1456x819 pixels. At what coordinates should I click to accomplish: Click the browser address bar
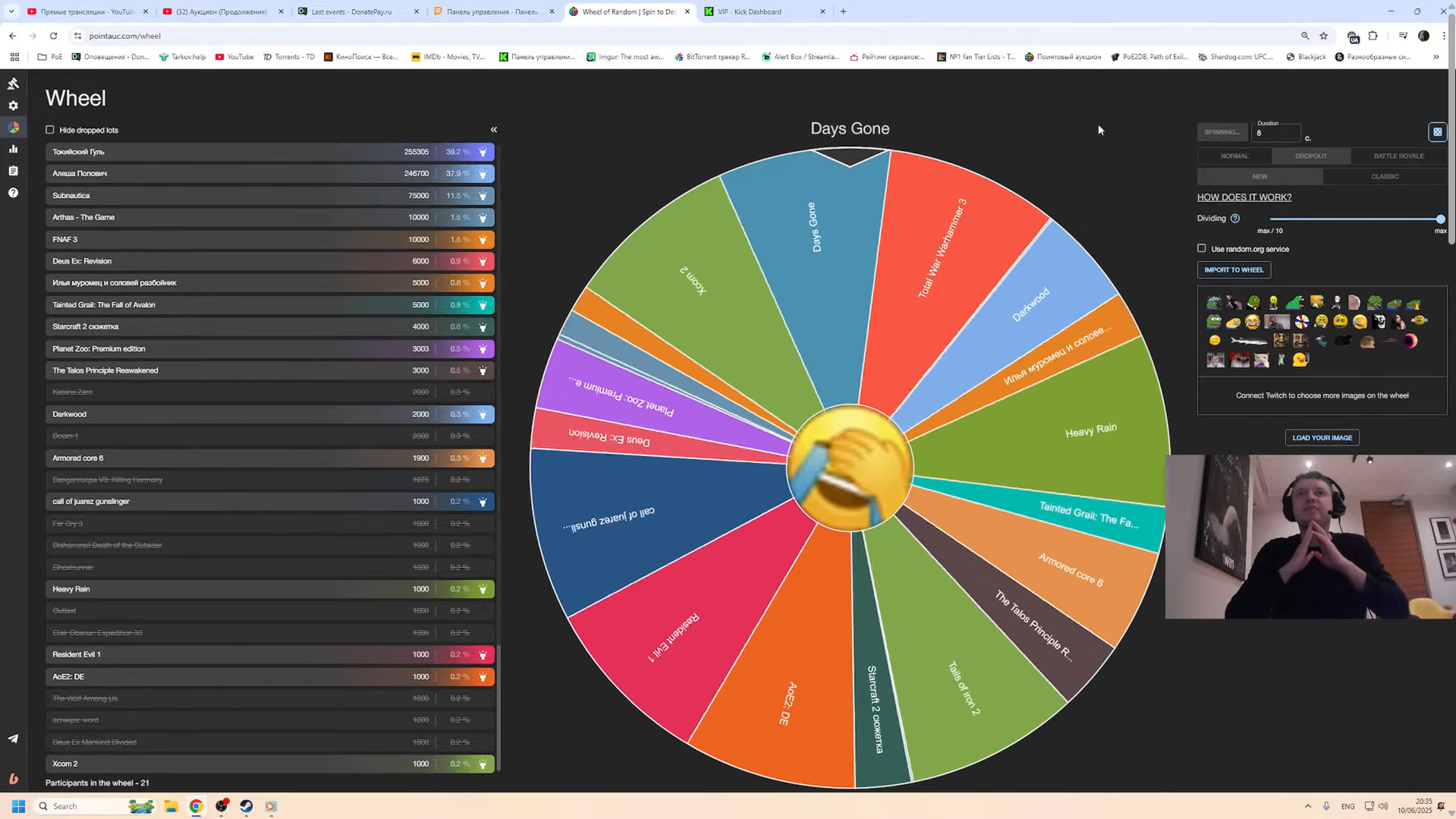(683, 36)
